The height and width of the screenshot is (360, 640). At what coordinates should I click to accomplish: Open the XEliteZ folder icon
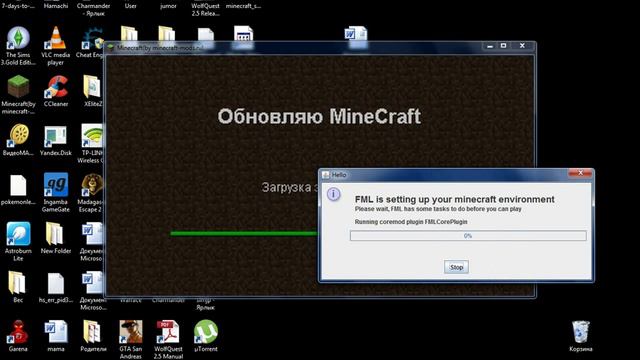tap(92, 87)
